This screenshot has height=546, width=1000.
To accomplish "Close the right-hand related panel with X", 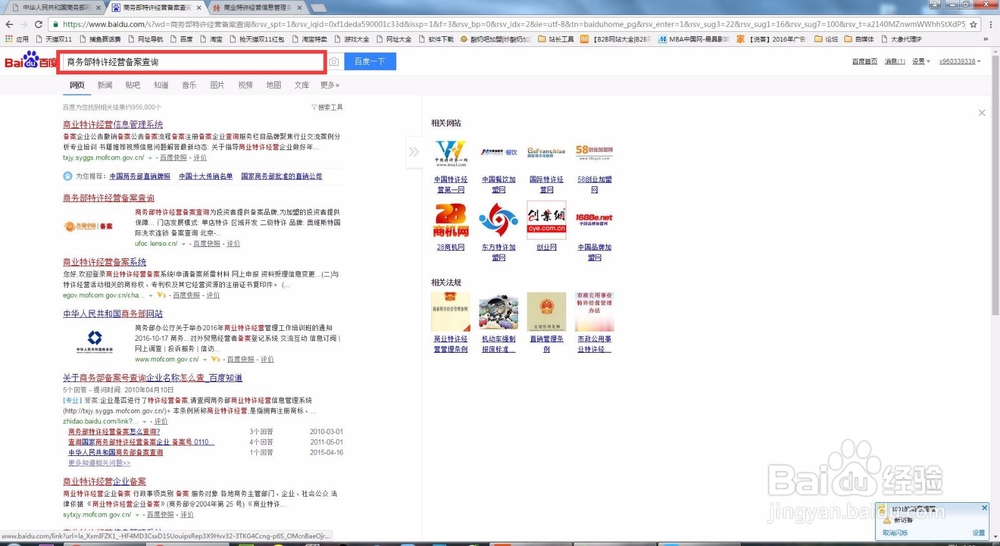I will point(982,113).
